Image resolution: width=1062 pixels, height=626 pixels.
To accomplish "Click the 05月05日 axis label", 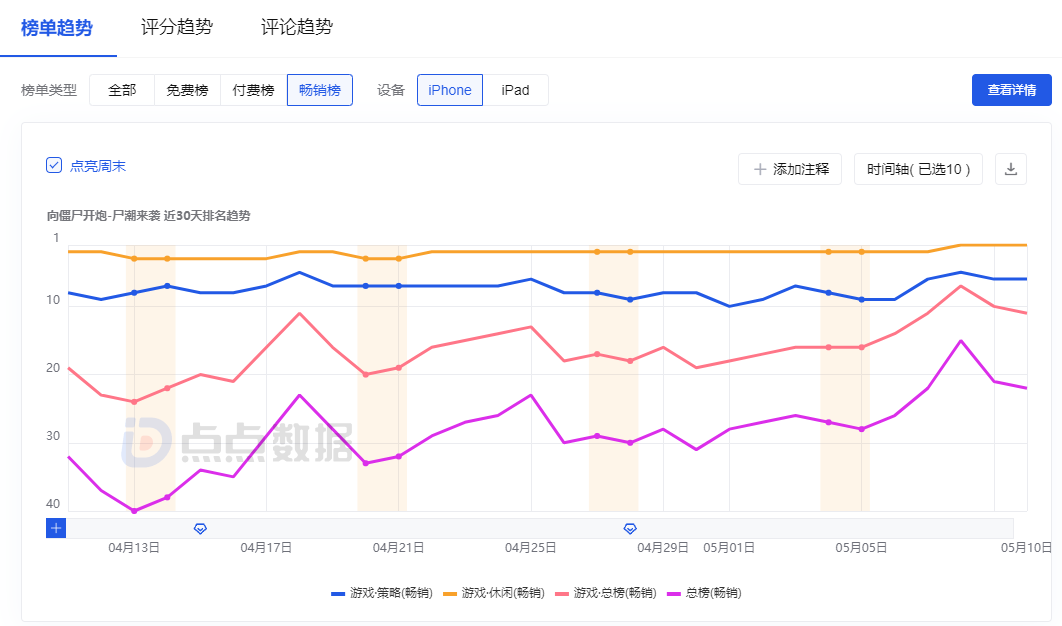I will [x=861, y=547].
